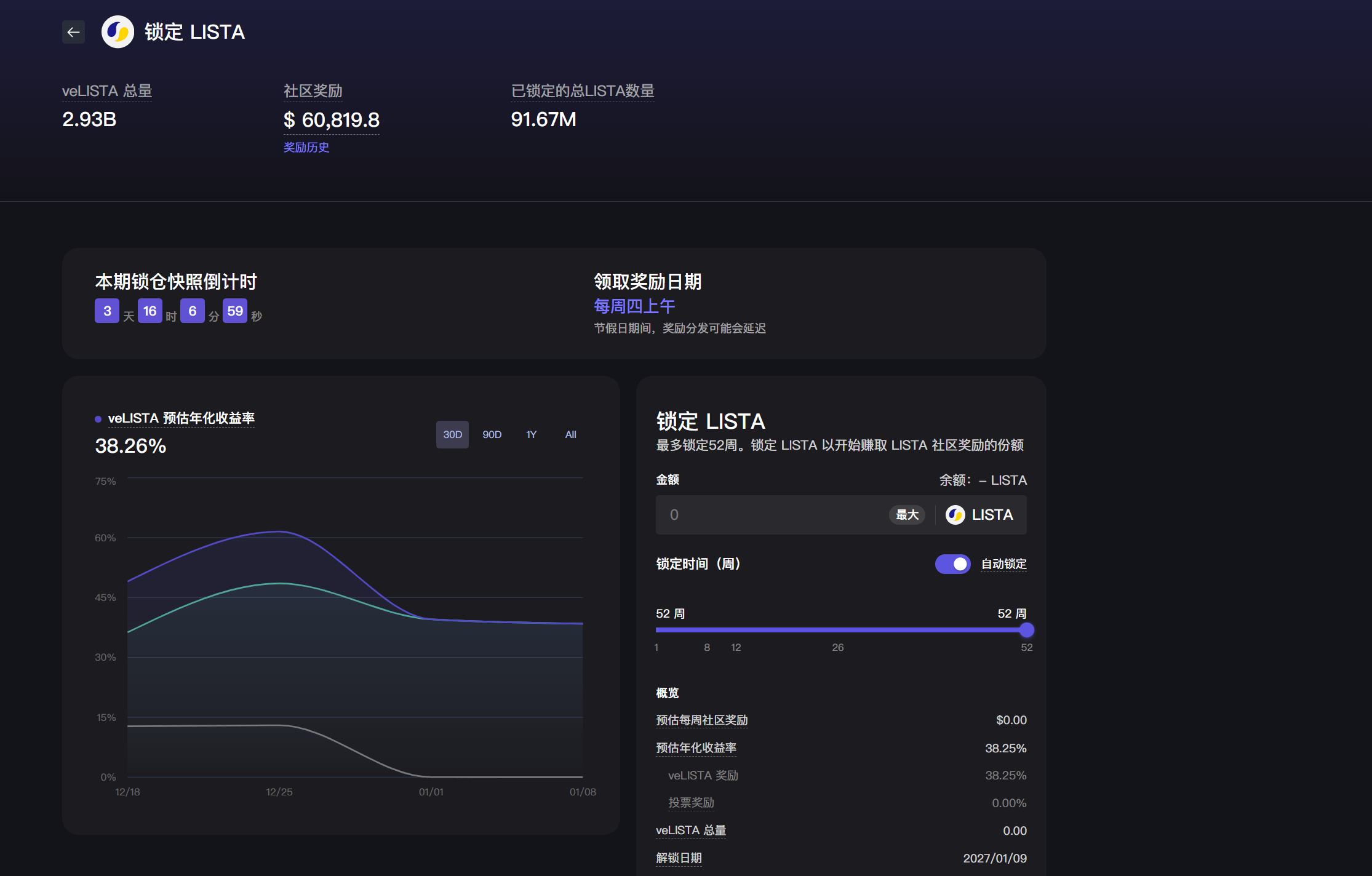Click the veLISTA APR legend dot
This screenshot has width=1372, height=876.
98,419
